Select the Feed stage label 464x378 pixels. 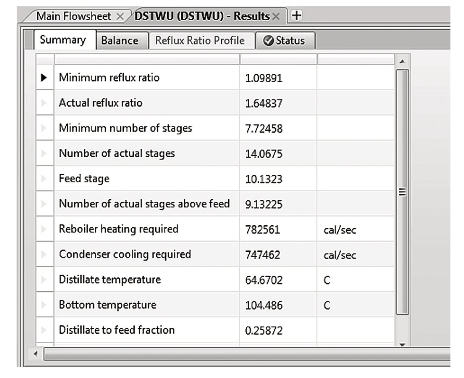click(84, 179)
